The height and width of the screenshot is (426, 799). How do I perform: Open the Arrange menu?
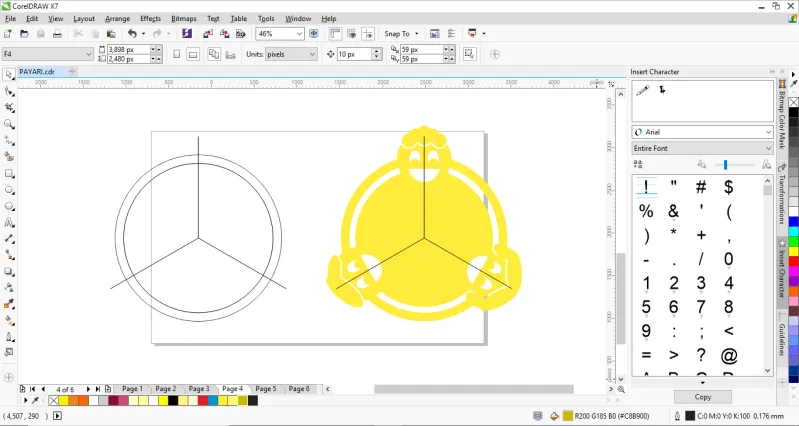click(117, 18)
